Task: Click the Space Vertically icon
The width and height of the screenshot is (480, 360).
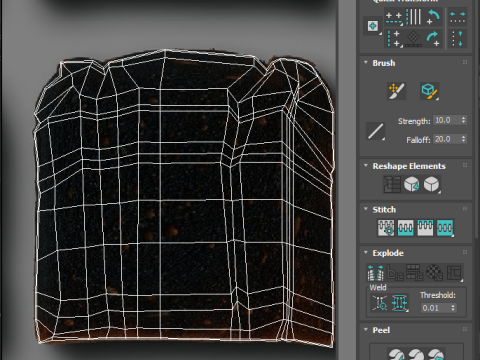Action: tap(457, 39)
